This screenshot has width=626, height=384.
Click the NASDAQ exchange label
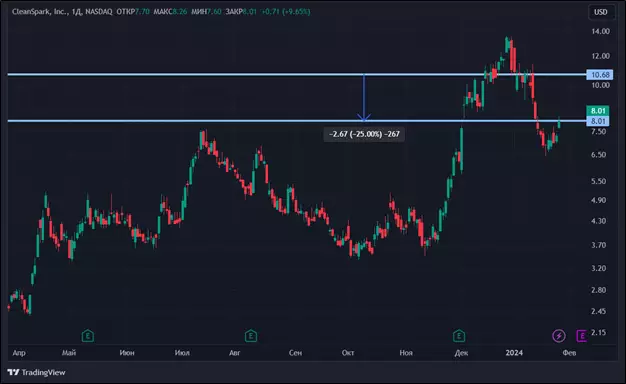point(99,12)
